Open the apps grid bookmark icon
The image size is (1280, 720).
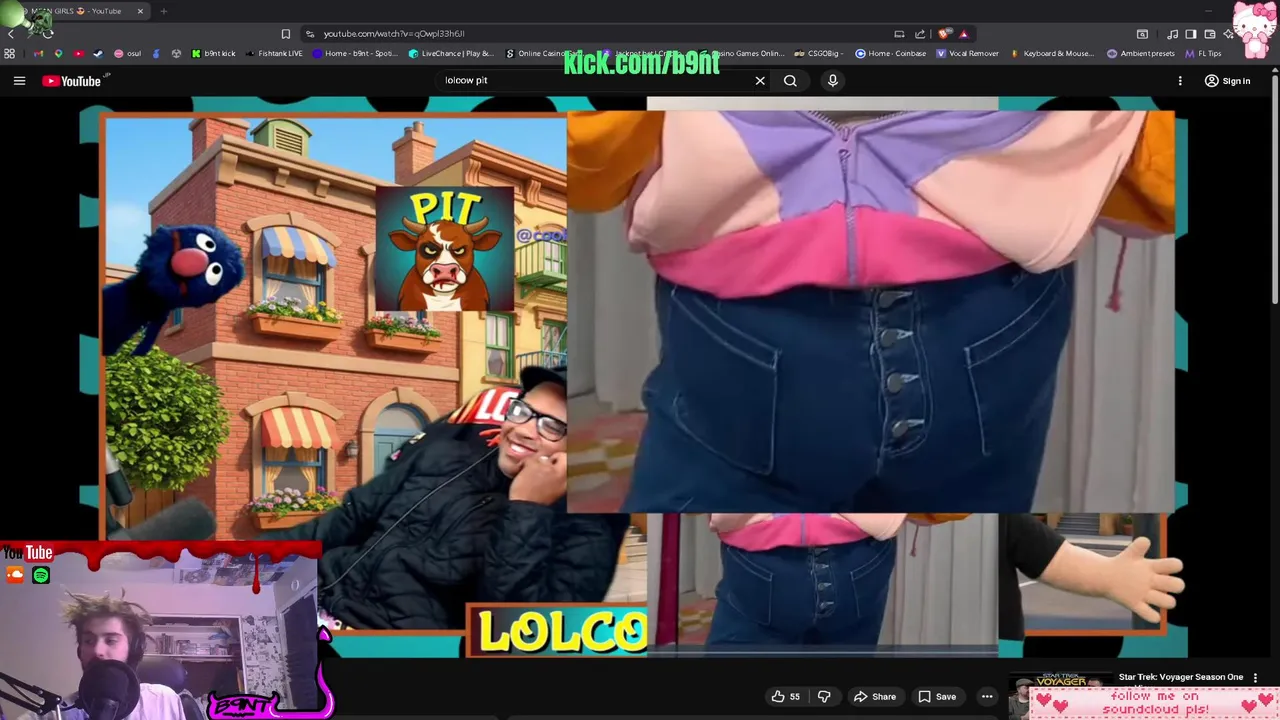[10, 53]
